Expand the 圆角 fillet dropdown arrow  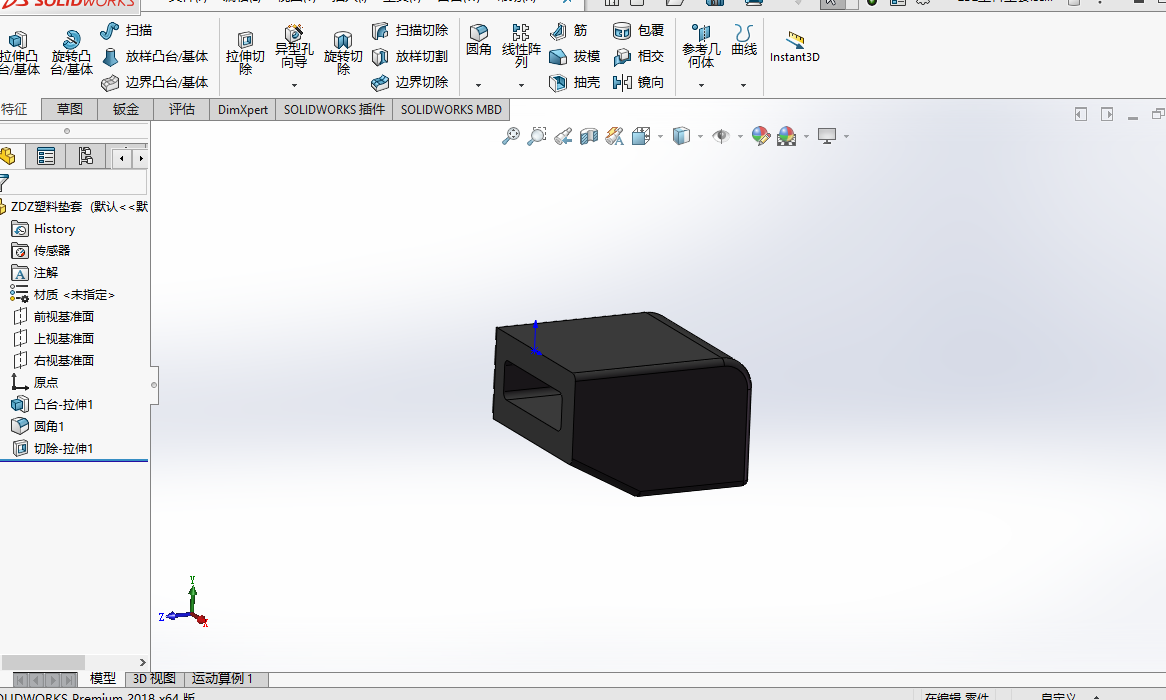point(479,85)
